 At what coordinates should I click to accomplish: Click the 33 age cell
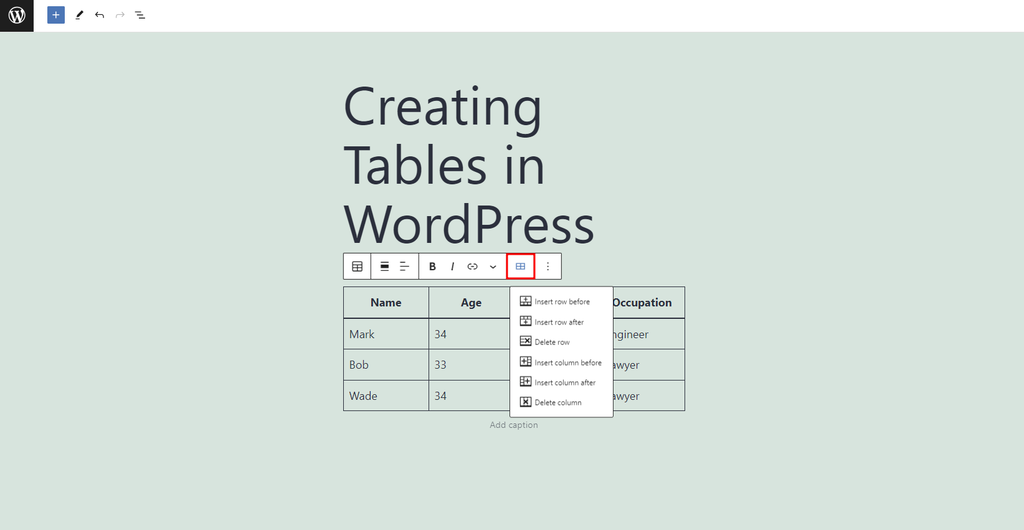click(x=470, y=365)
